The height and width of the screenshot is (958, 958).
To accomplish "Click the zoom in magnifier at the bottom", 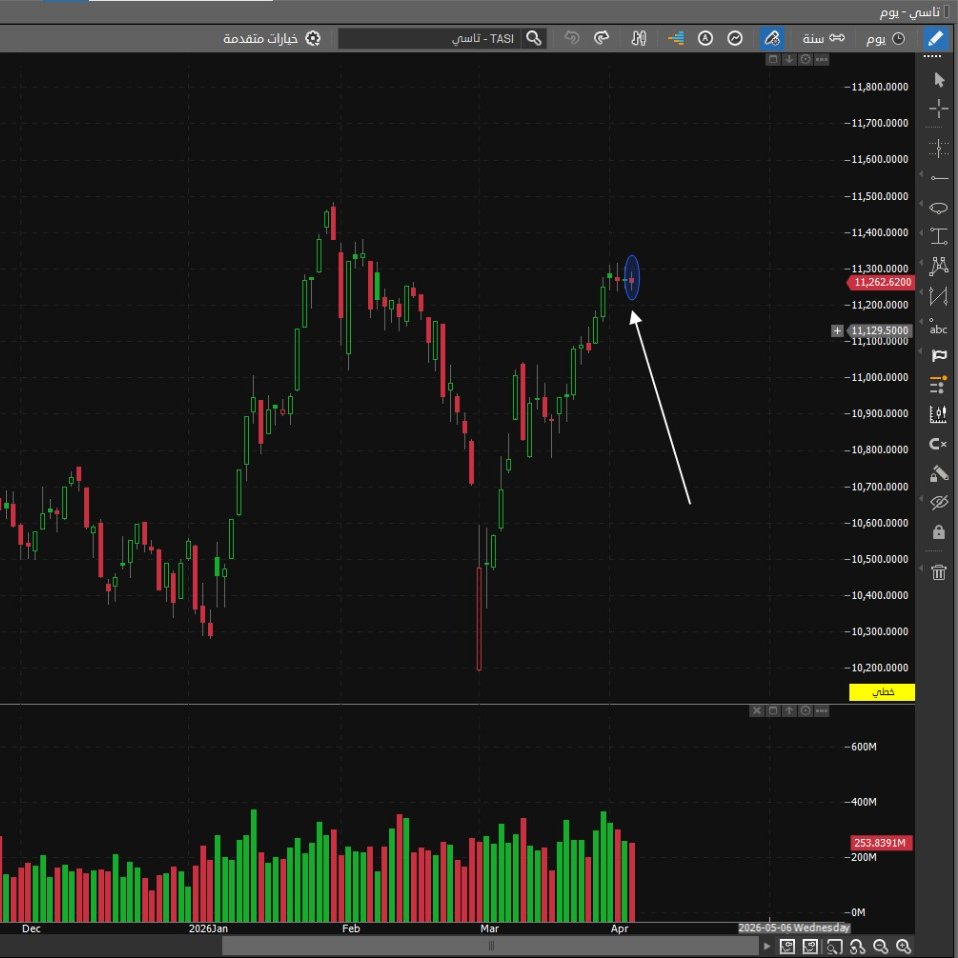I will 904,946.
